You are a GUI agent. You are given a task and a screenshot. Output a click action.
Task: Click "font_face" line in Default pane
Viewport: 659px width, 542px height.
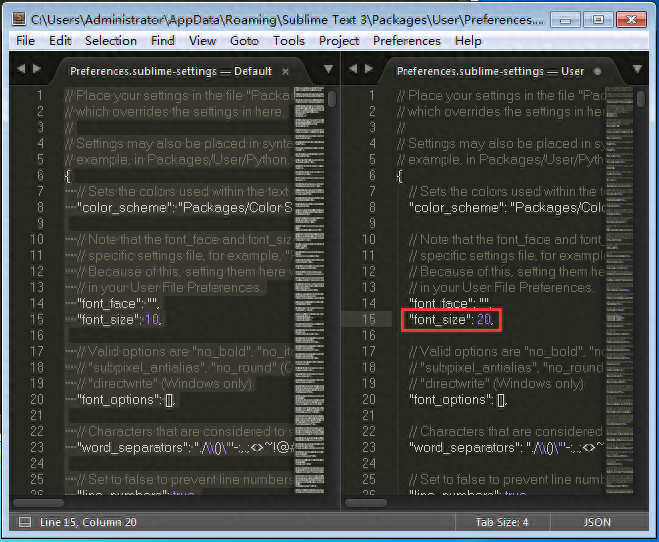[118, 304]
